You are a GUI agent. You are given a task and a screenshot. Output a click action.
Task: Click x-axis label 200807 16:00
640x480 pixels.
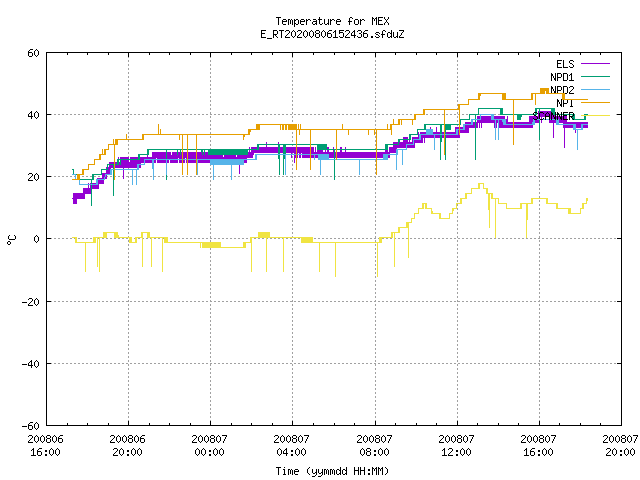click(538, 445)
